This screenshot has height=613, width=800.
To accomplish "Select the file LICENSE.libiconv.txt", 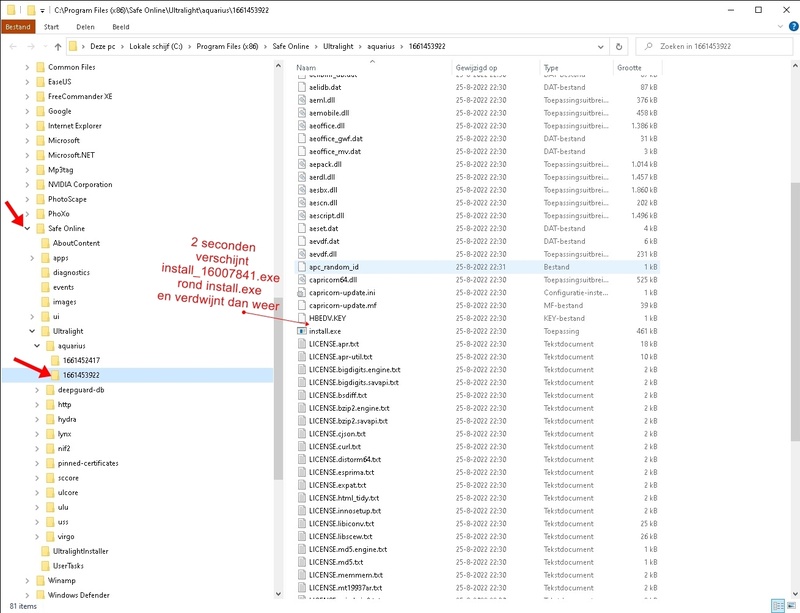I will point(341,523).
